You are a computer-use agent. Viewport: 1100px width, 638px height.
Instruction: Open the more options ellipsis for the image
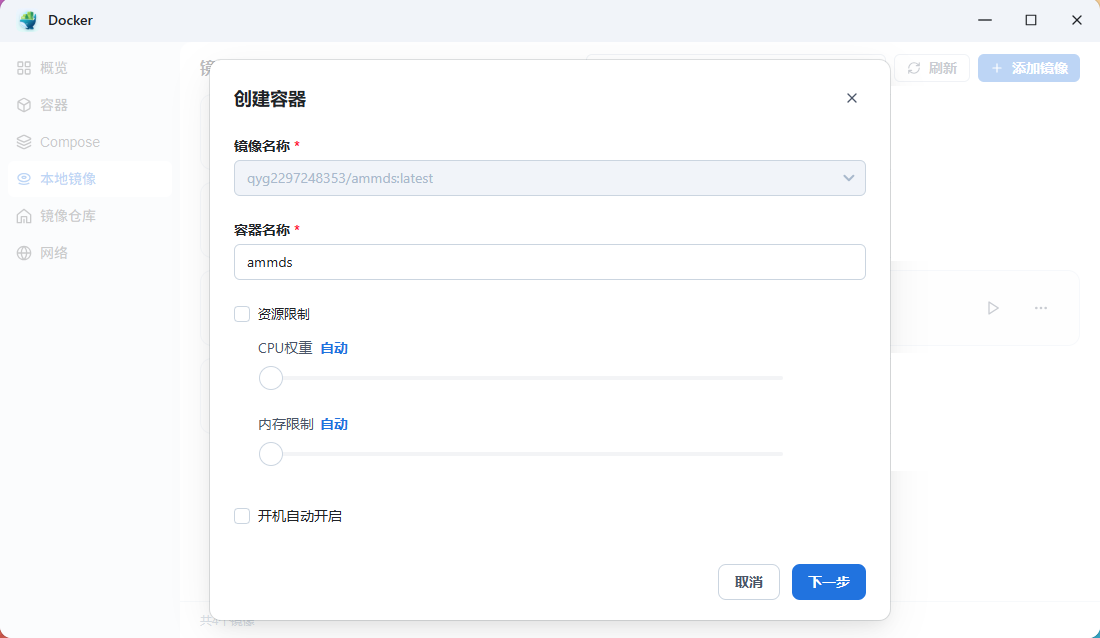(x=1041, y=307)
